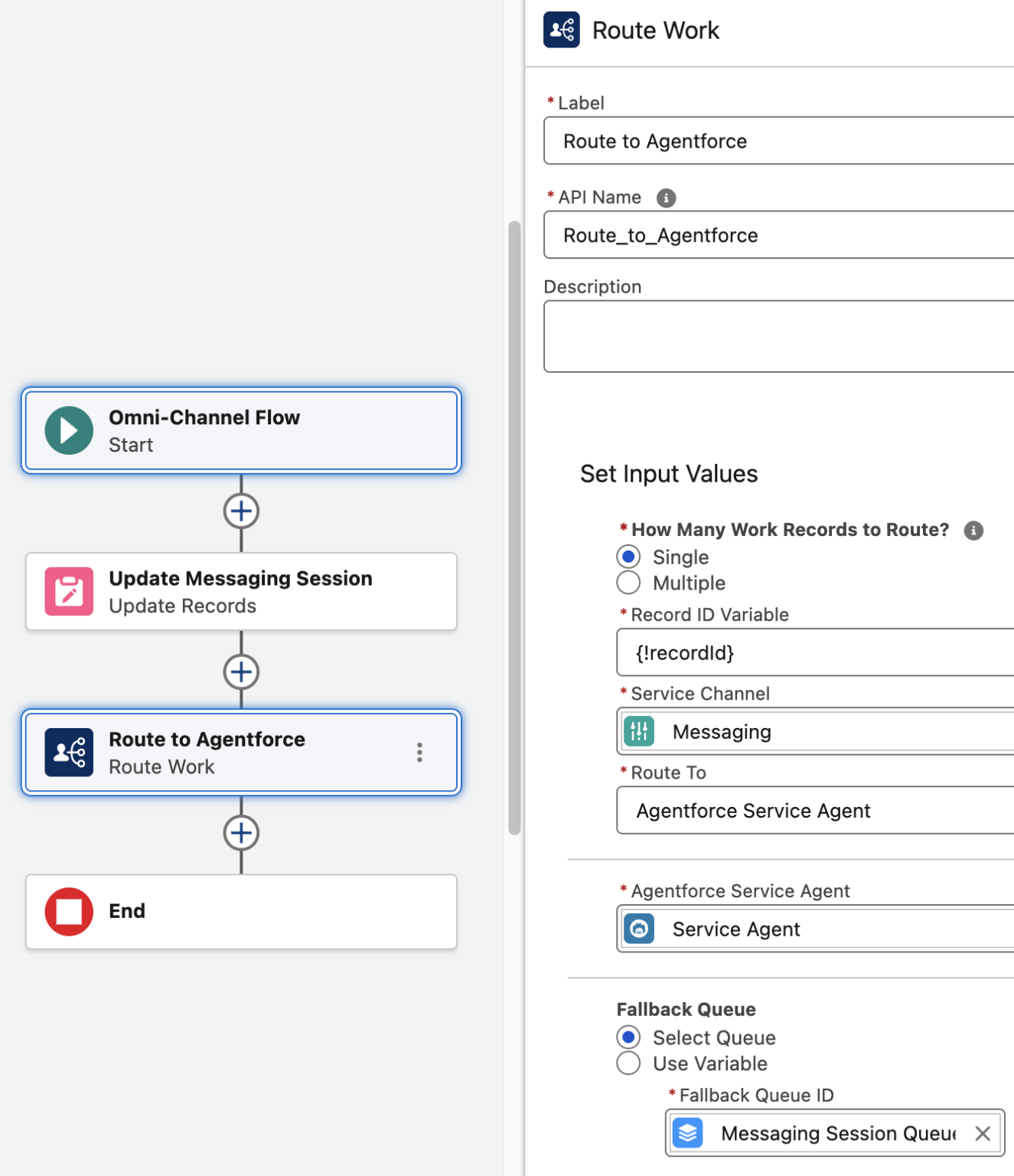Screen dimensions: 1014x1176
Task: Open the Agentforce Service Agent lookup
Action: 816,929
